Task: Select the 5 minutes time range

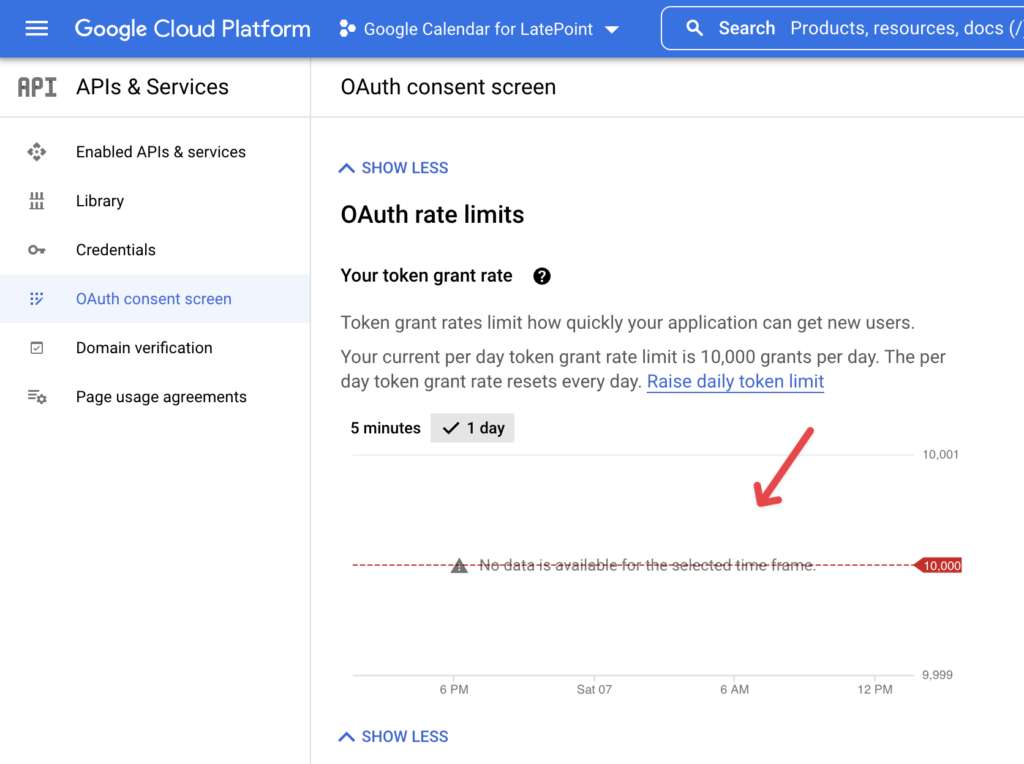Action: click(x=385, y=428)
